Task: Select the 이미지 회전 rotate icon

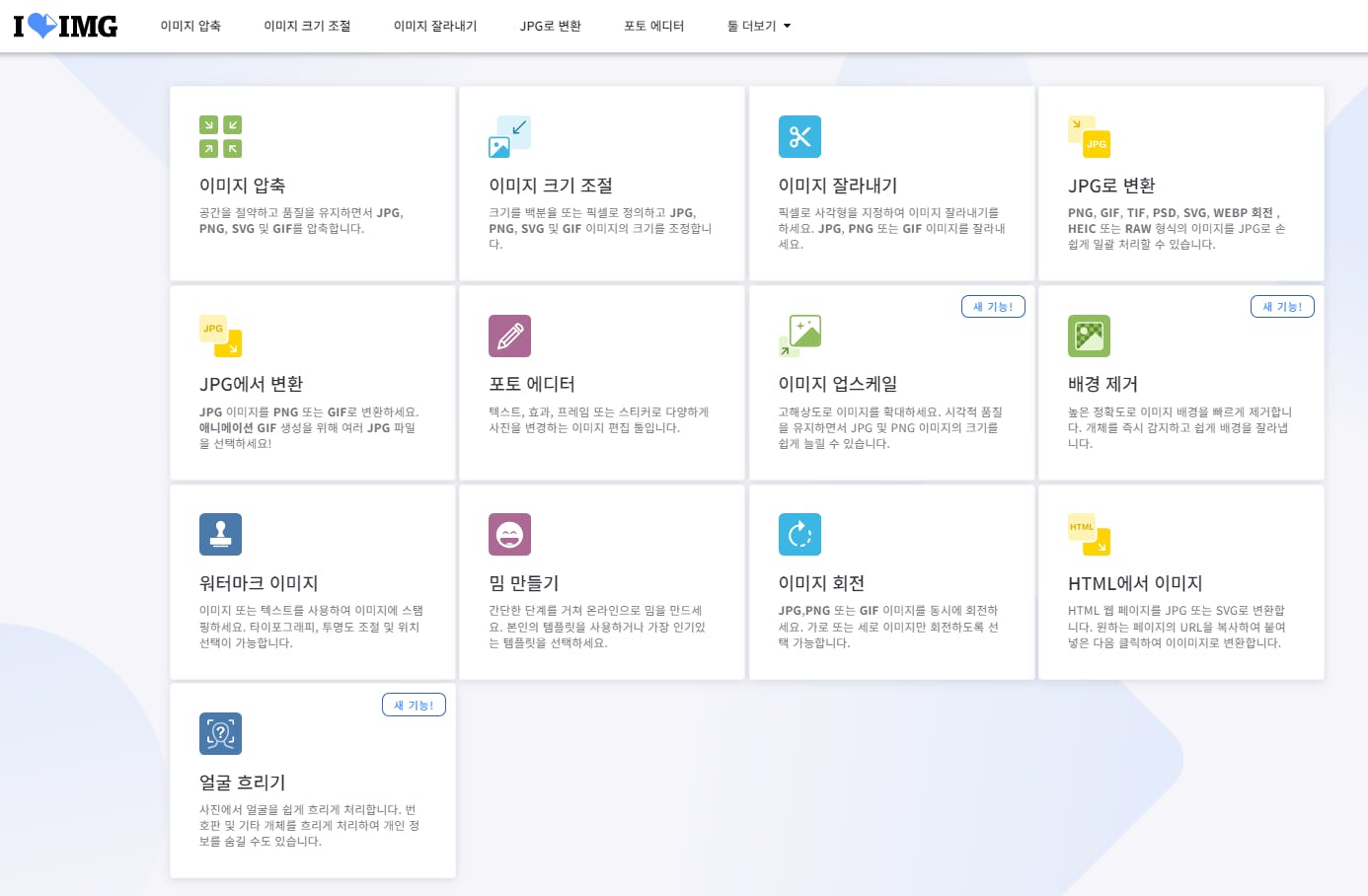Action: (799, 535)
